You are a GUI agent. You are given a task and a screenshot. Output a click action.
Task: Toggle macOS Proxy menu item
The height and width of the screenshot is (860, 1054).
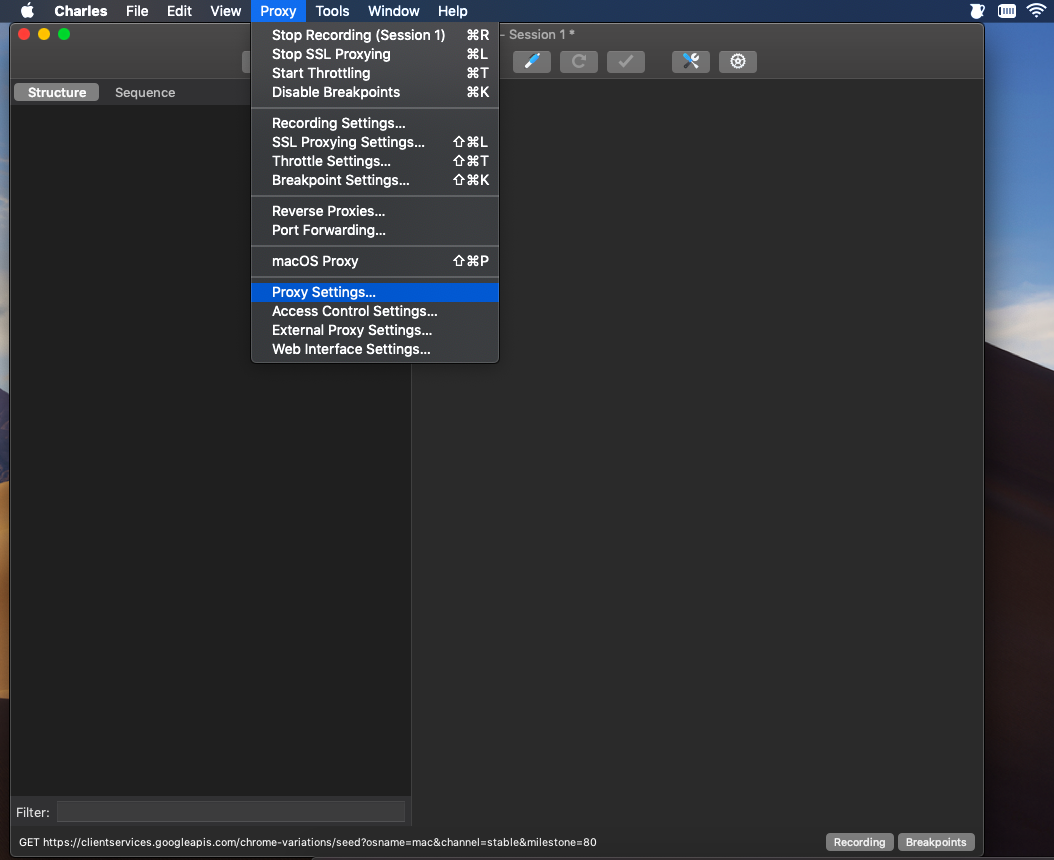coord(374,261)
